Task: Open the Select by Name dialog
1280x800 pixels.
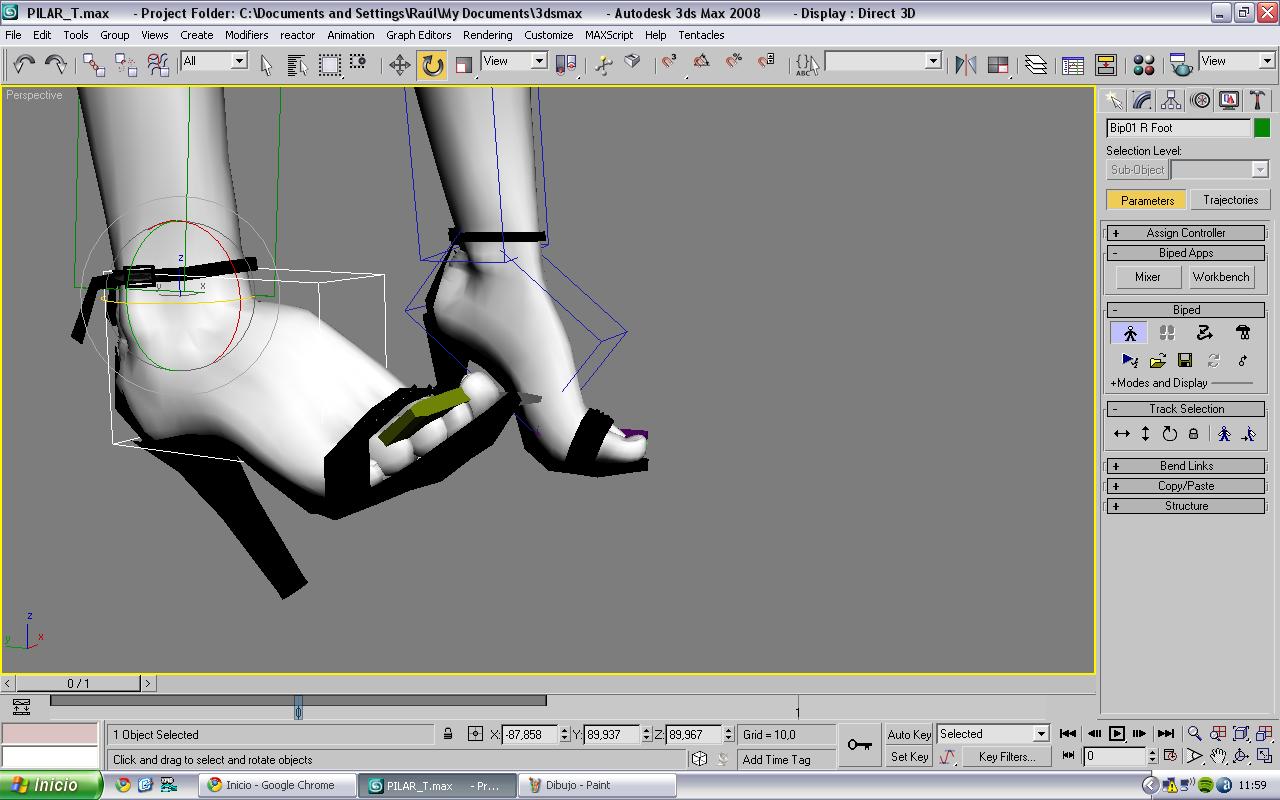Action: (297, 64)
